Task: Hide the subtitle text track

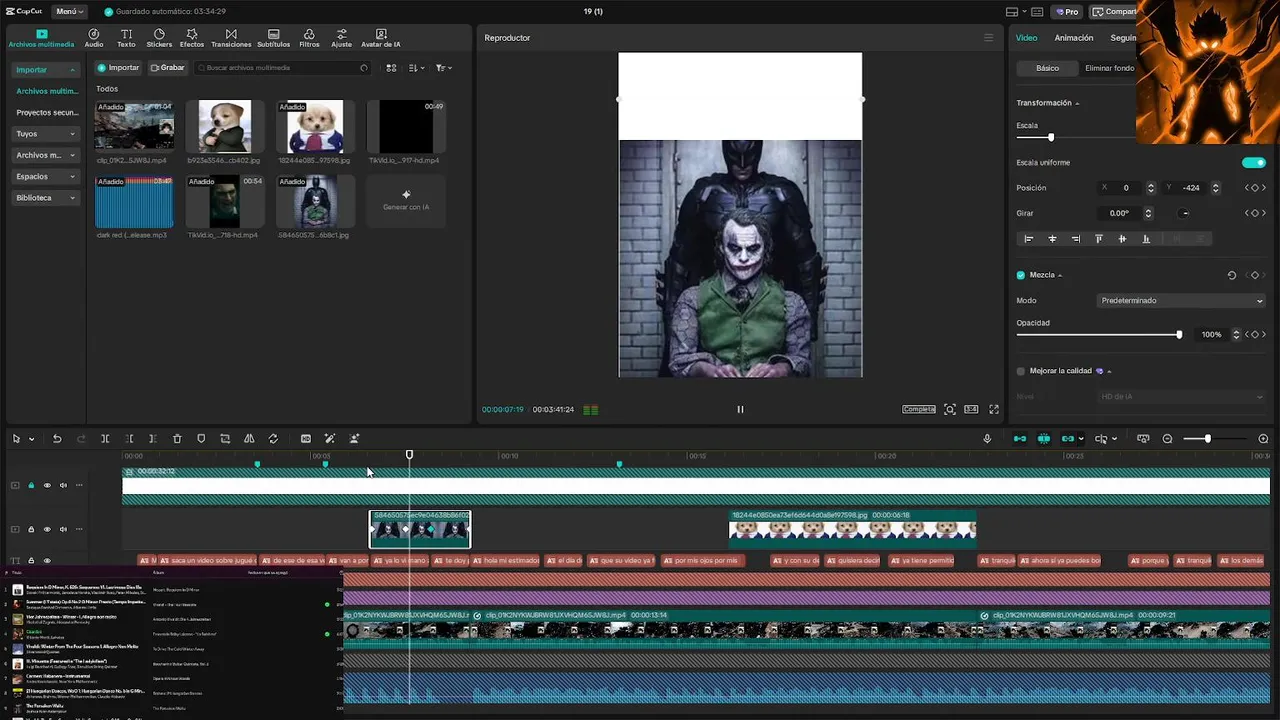Action: [x=47, y=561]
